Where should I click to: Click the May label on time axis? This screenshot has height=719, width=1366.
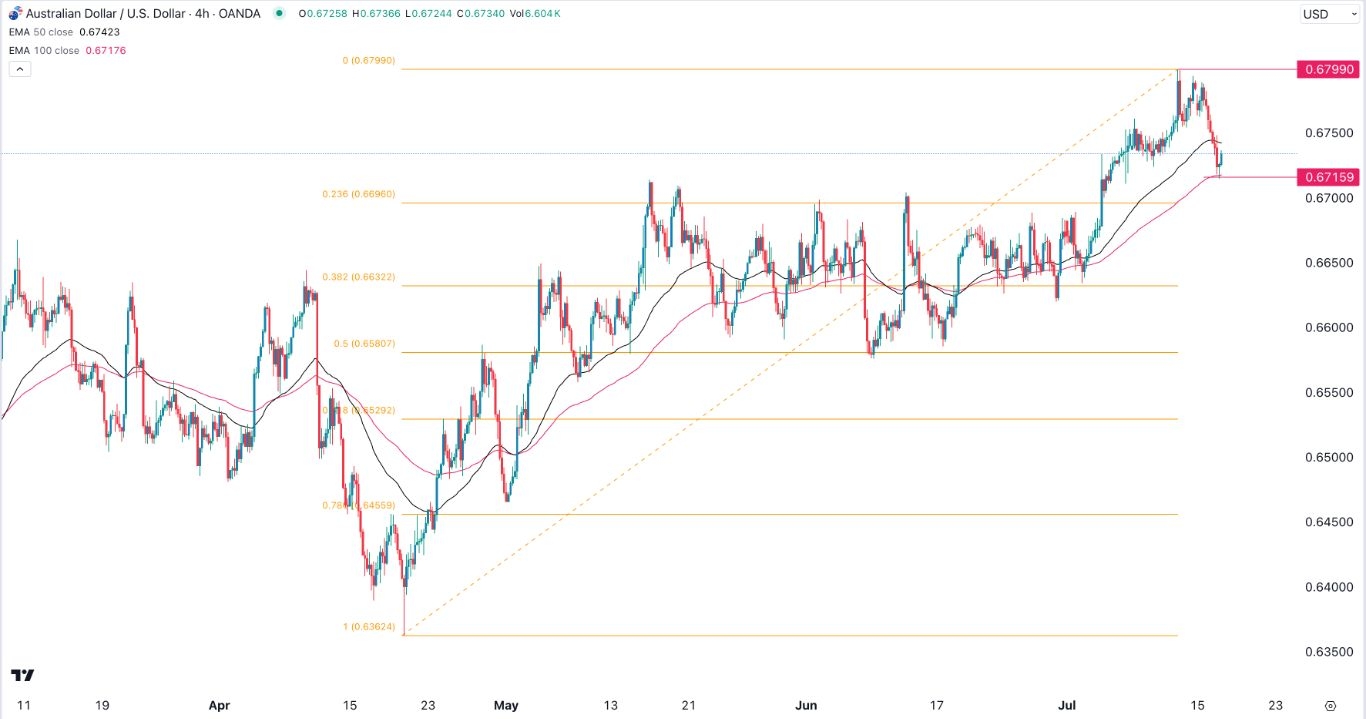[507, 704]
